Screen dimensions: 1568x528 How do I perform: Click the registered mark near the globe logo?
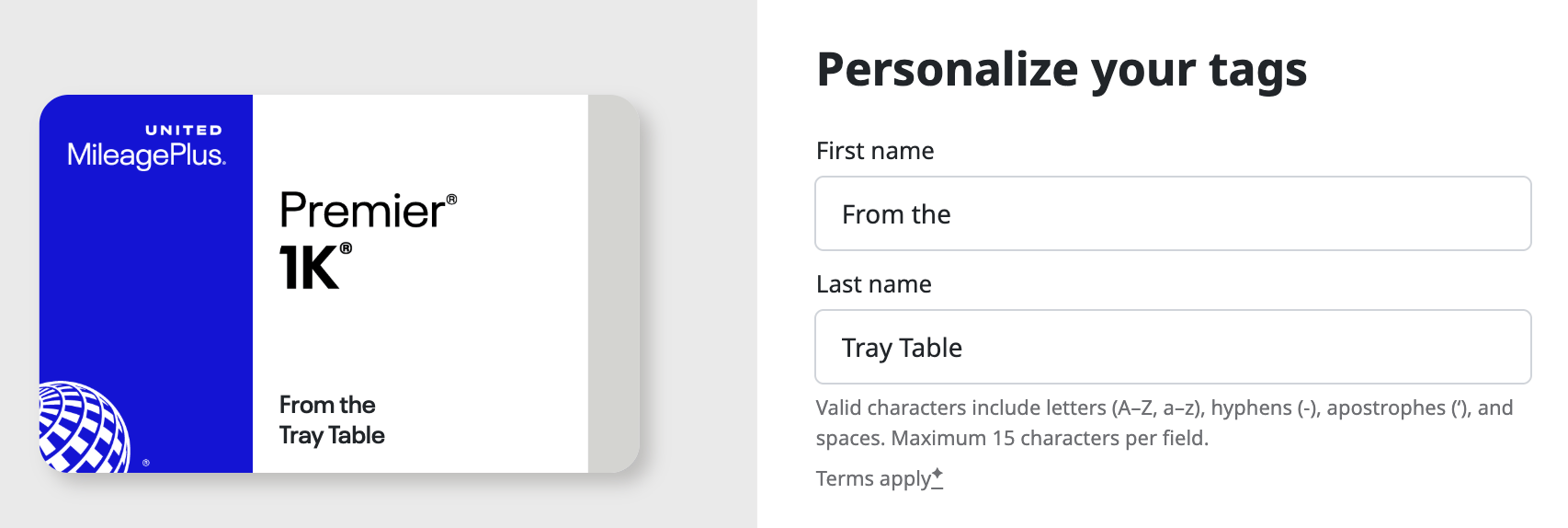coord(146,463)
